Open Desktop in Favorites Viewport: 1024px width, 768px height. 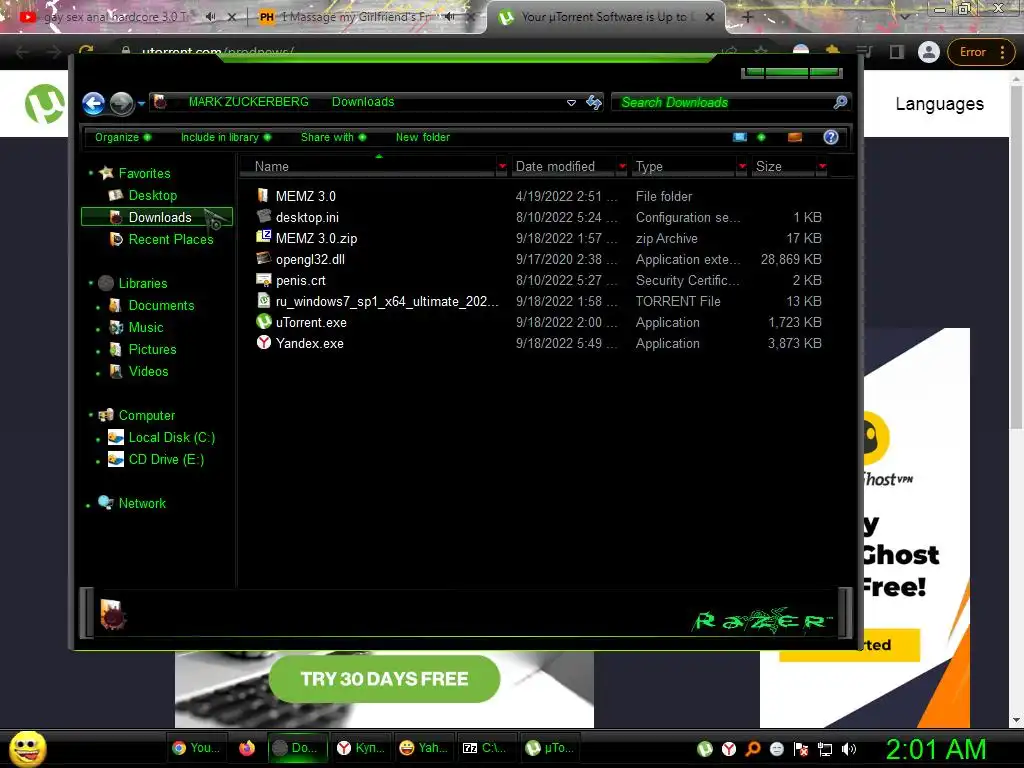tap(152, 195)
